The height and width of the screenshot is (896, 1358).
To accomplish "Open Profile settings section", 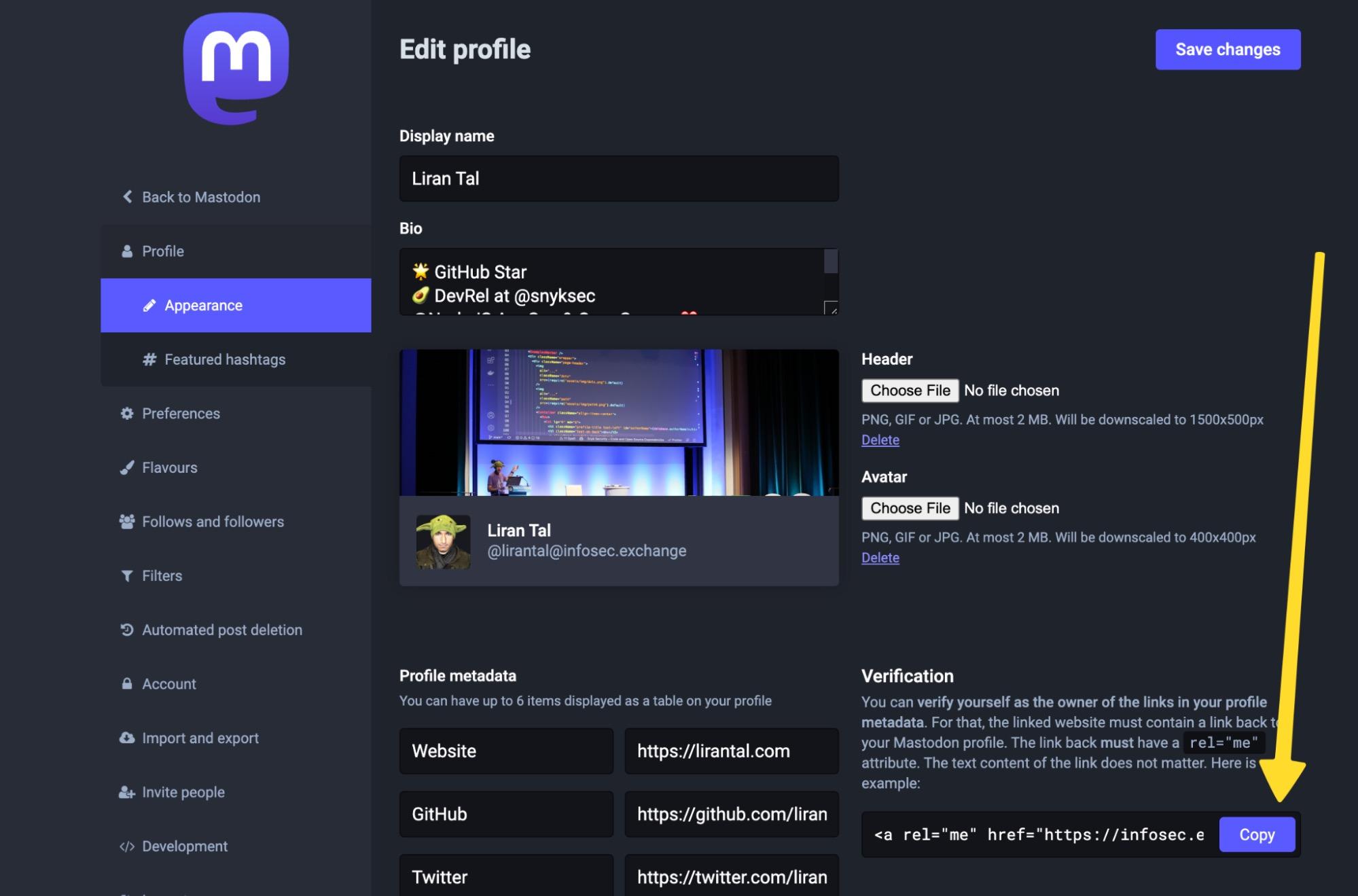I will pos(162,251).
